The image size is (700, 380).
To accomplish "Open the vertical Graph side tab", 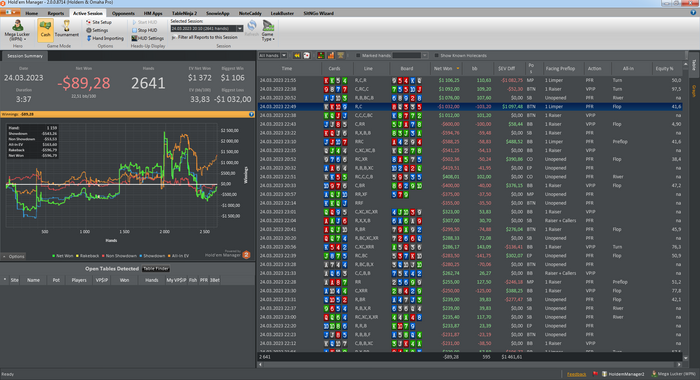I will coord(694,91).
